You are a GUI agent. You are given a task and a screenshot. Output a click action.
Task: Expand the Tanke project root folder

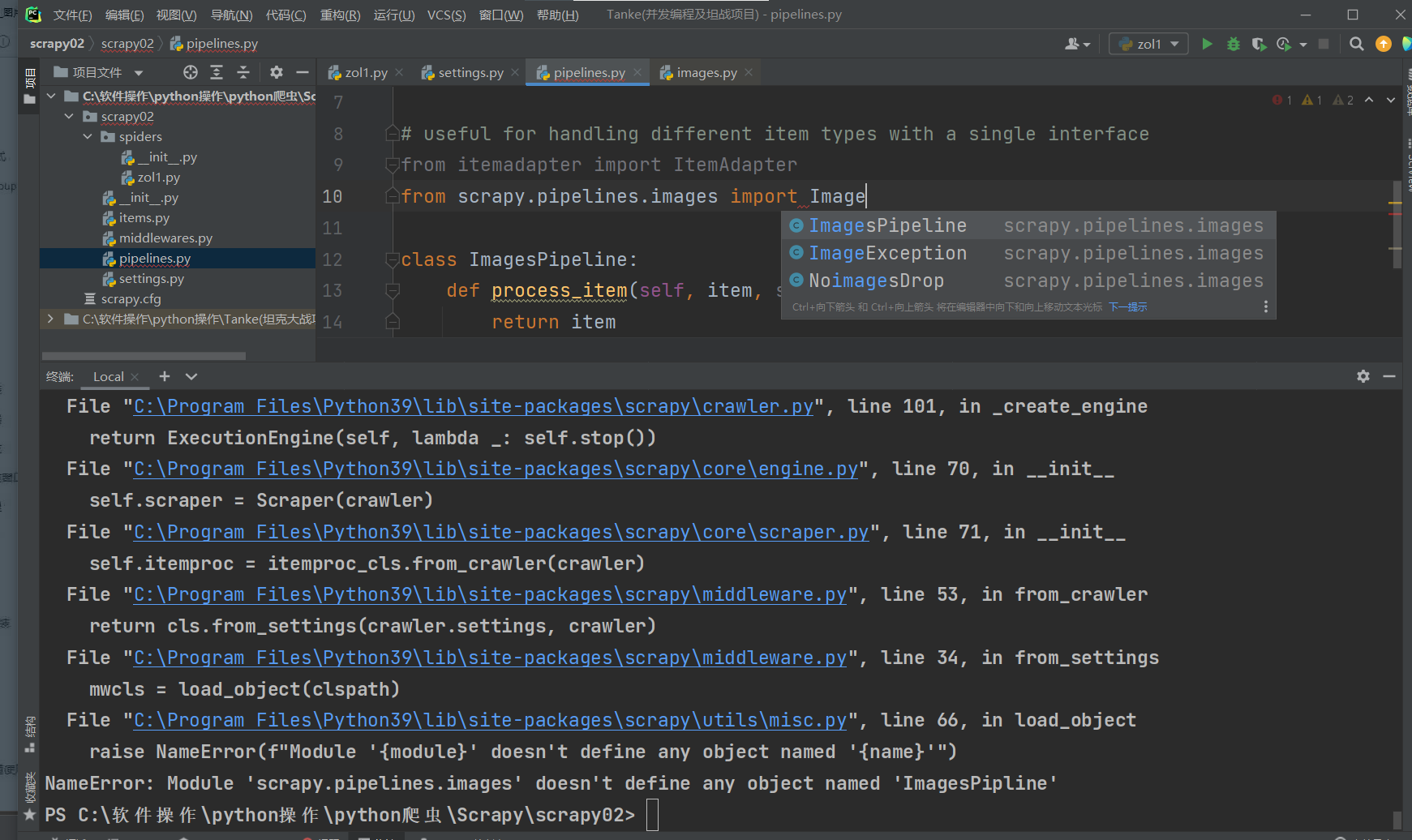(x=50, y=319)
